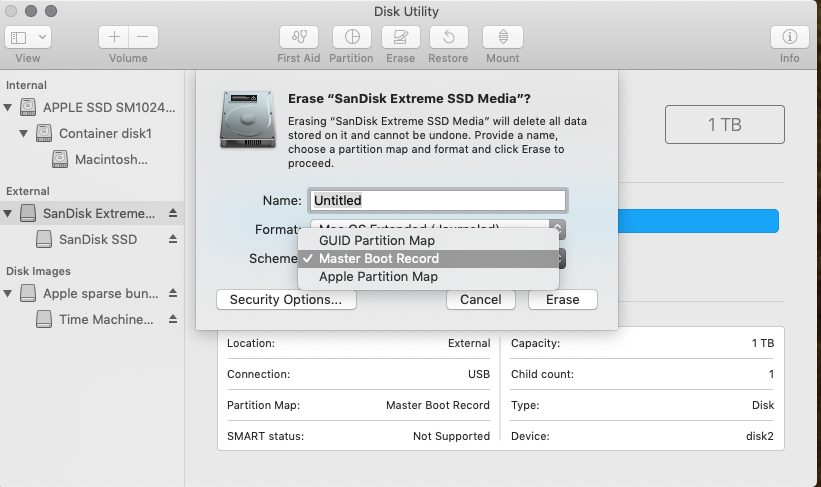Click the Macintosh volume drive icon
Image resolution: width=821 pixels, height=487 pixels.
tap(60, 159)
